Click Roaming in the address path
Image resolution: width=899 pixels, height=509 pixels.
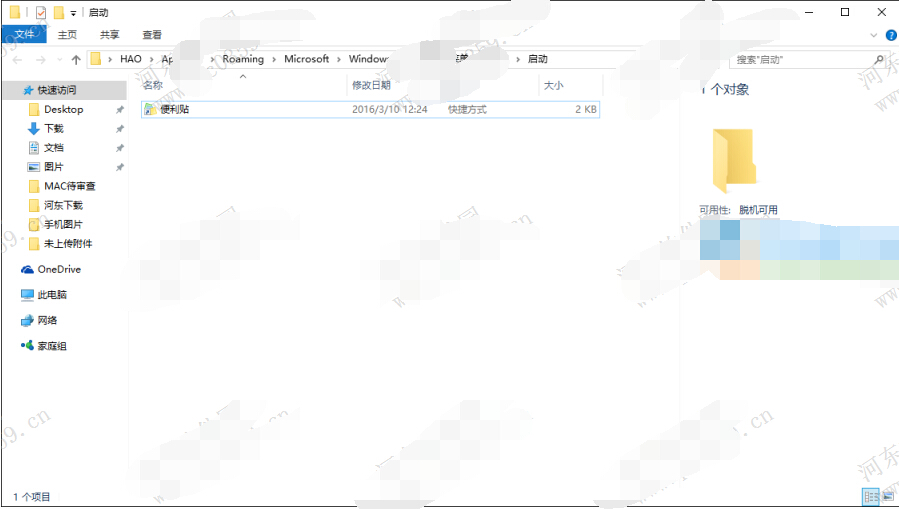(243, 59)
